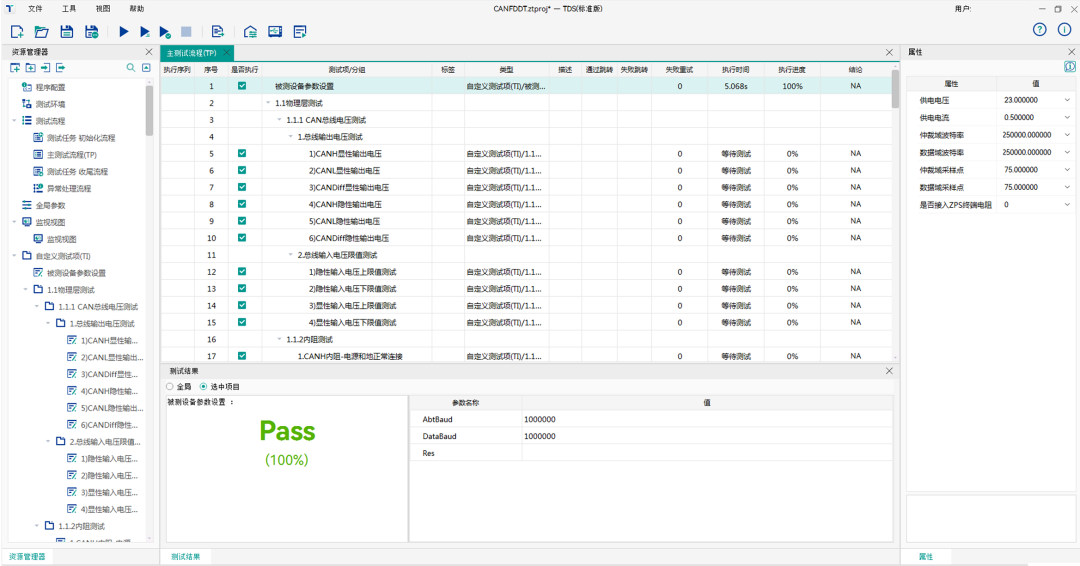
Task: Open the 工具 menu
Action: (x=69, y=9)
